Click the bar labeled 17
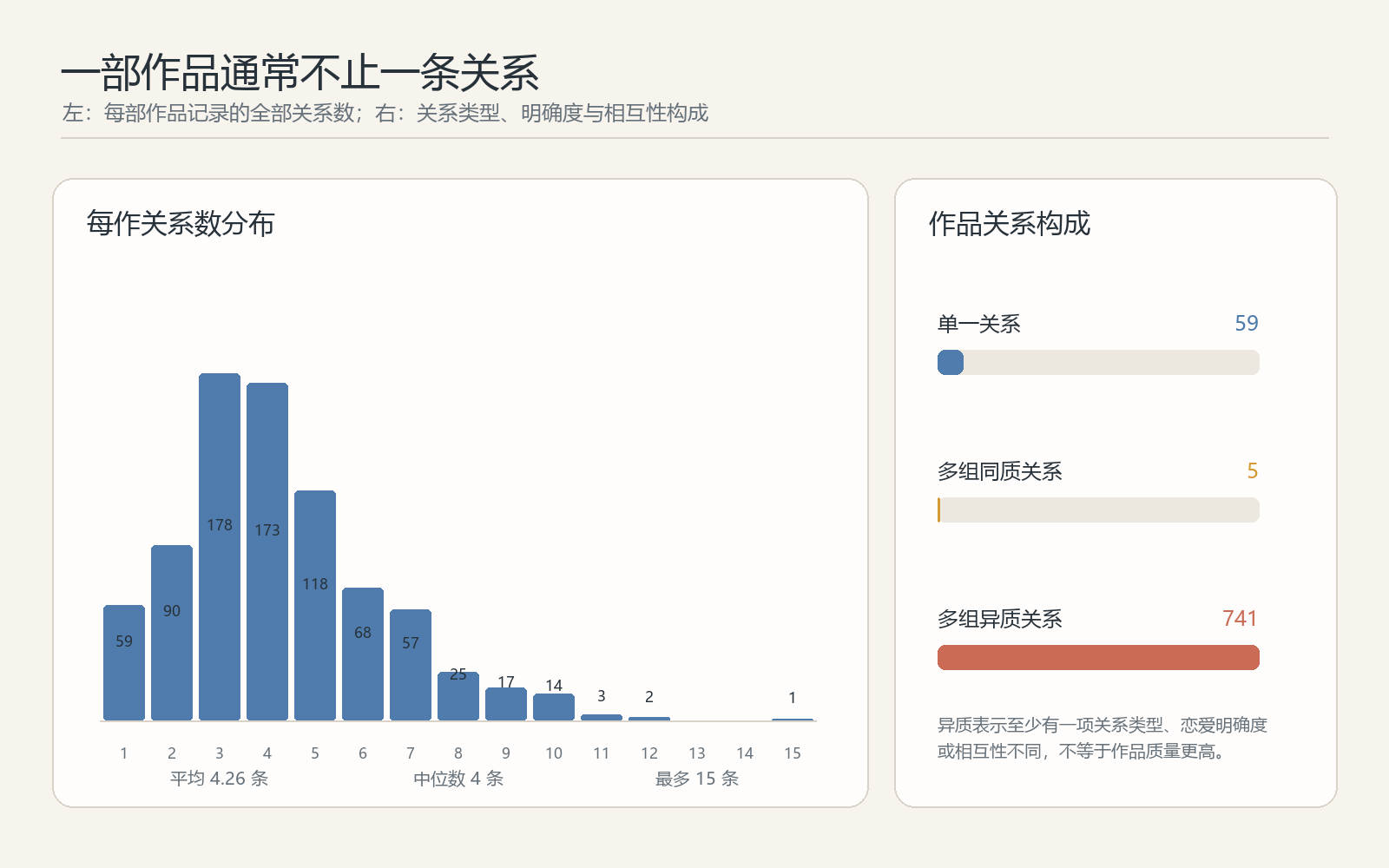1389x868 pixels. [x=506, y=704]
